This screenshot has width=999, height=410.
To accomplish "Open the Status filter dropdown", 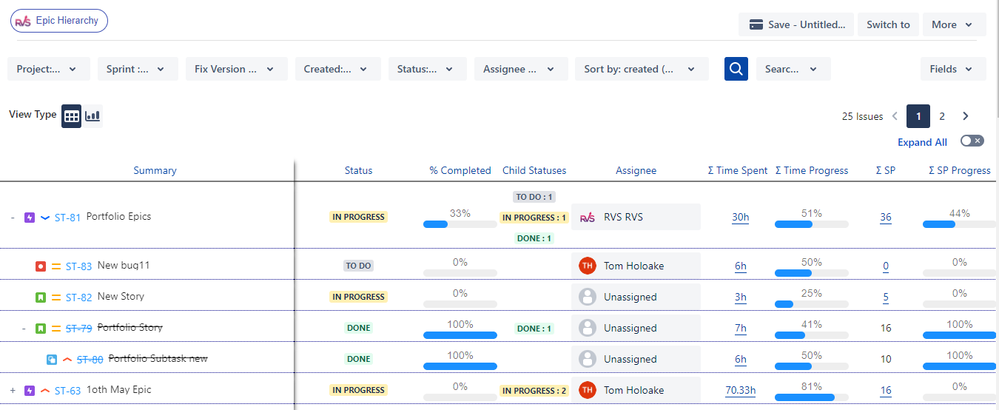I will click(428, 69).
